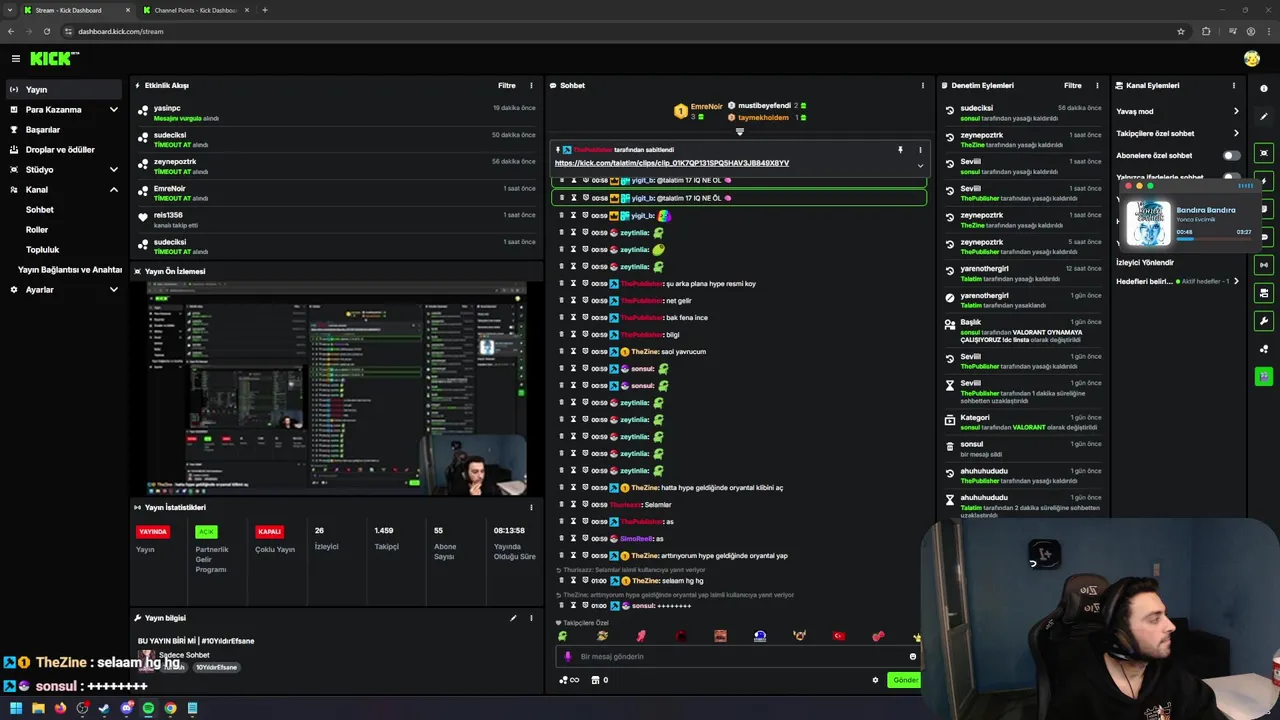
Task: Select the yasinpc event in Etkinlik Akışı
Action: pos(337,112)
